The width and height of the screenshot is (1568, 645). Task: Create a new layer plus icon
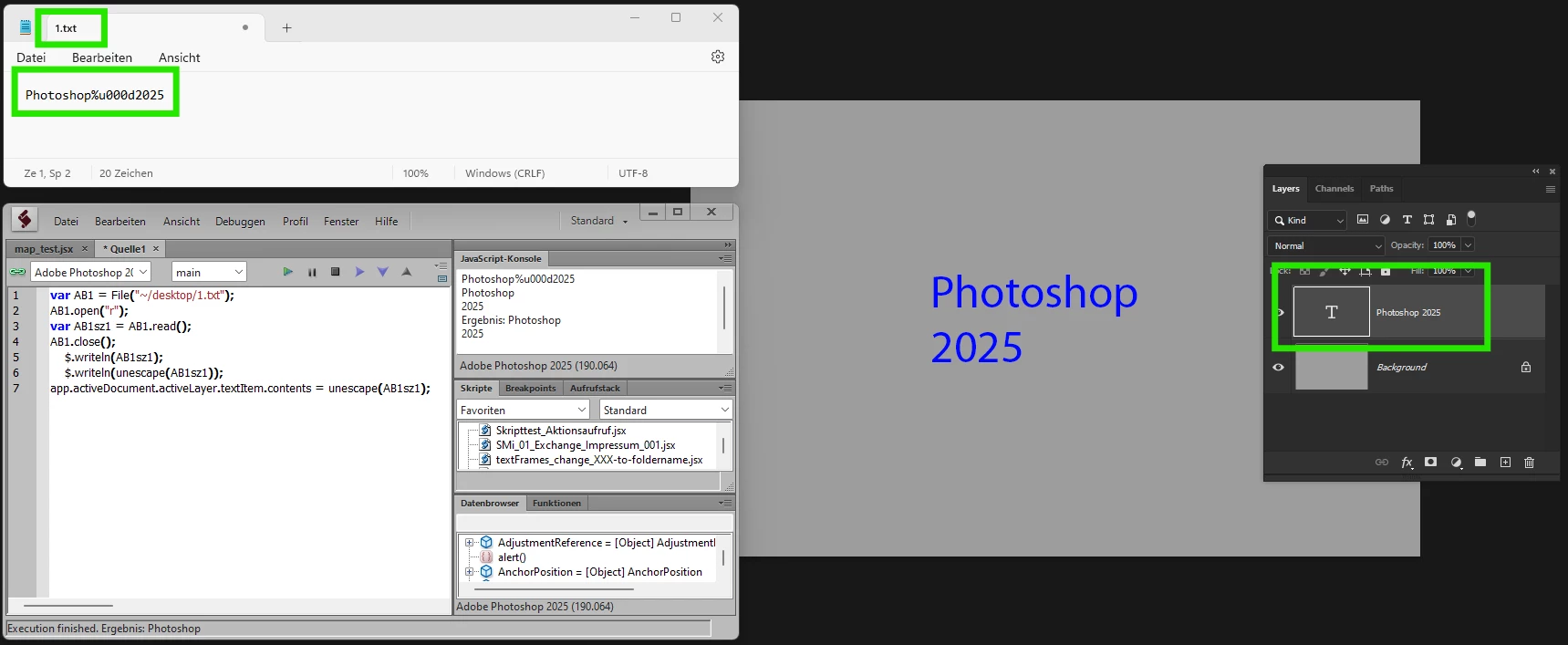tap(1505, 463)
